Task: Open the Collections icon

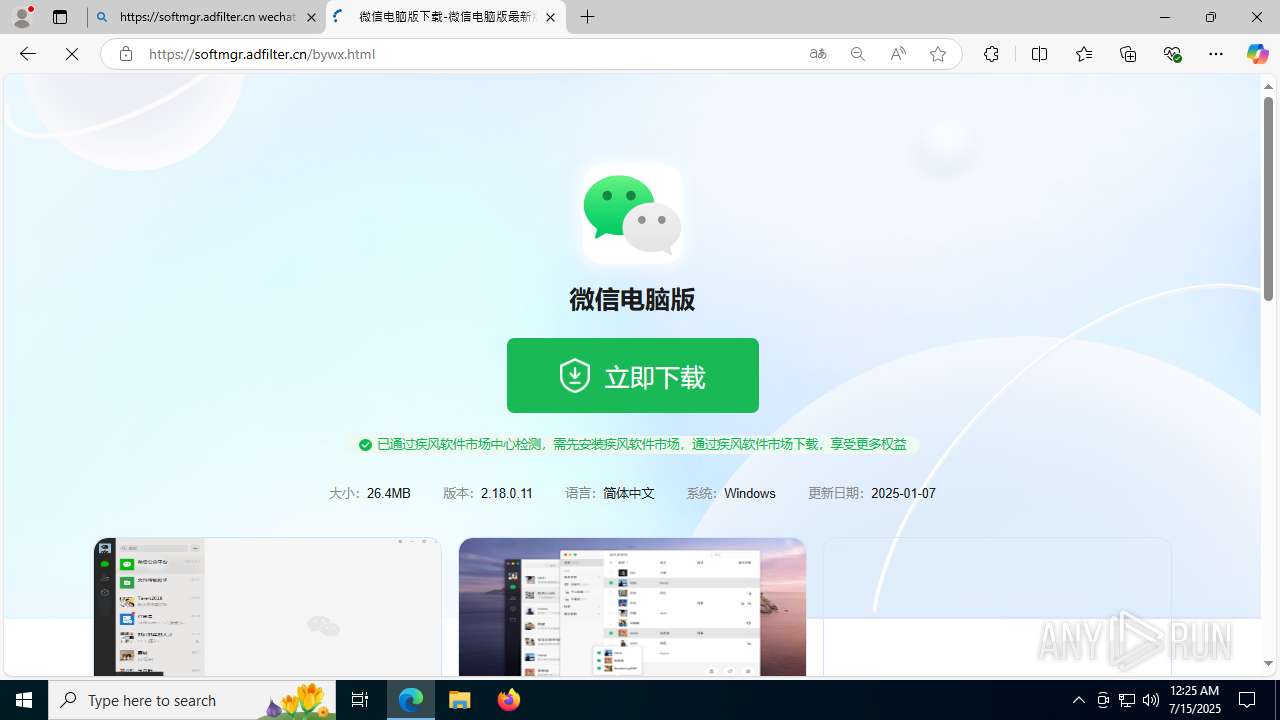Action: [1128, 54]
